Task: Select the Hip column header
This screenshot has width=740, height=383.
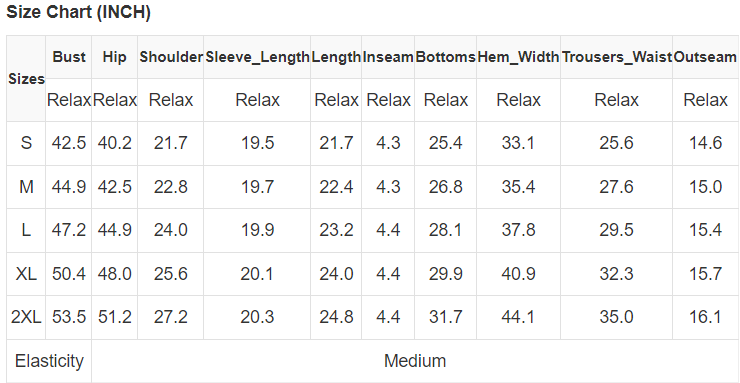Action: point(115,57)
